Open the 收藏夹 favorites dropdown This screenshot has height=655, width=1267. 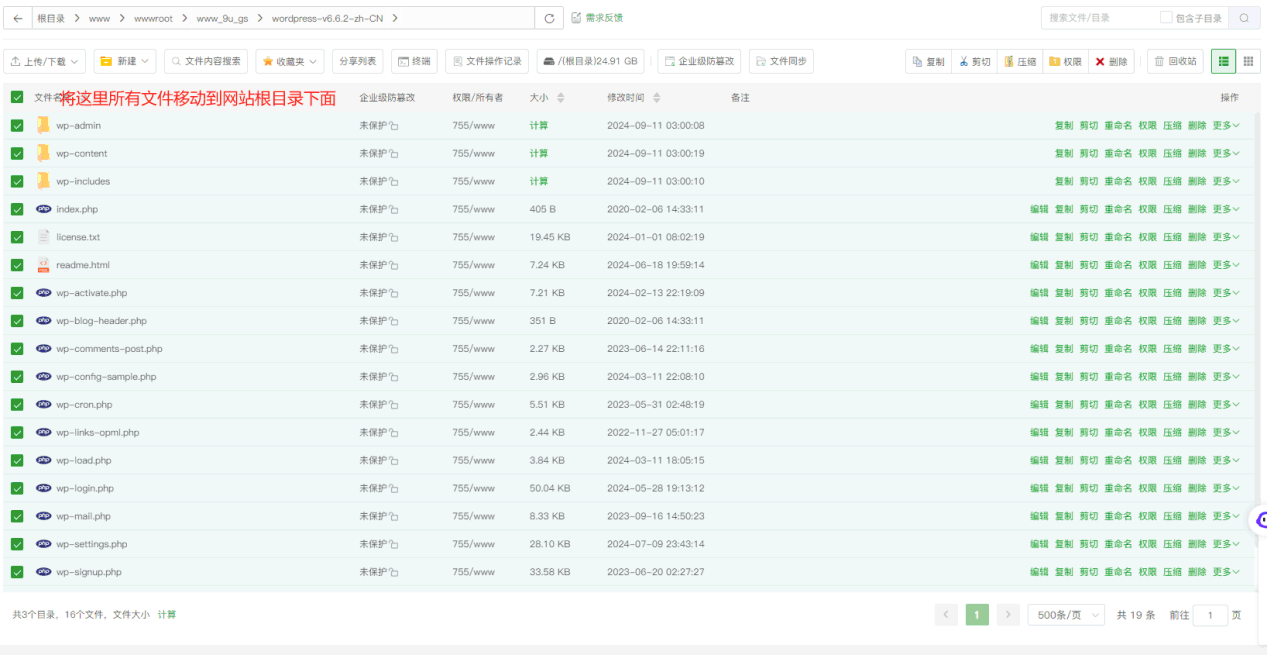coord(290,61)
